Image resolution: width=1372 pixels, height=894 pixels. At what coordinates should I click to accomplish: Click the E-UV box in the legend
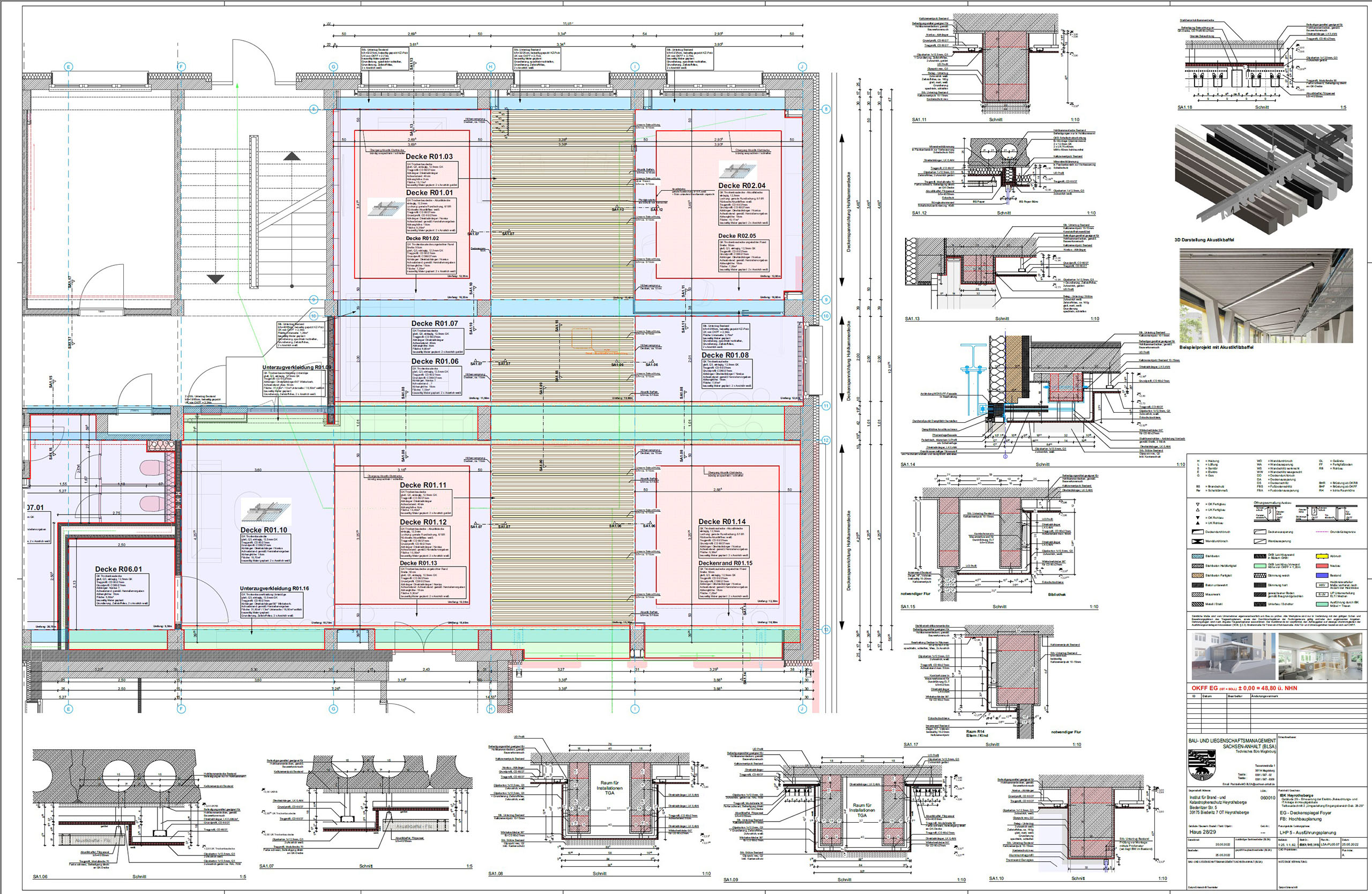1322,595
